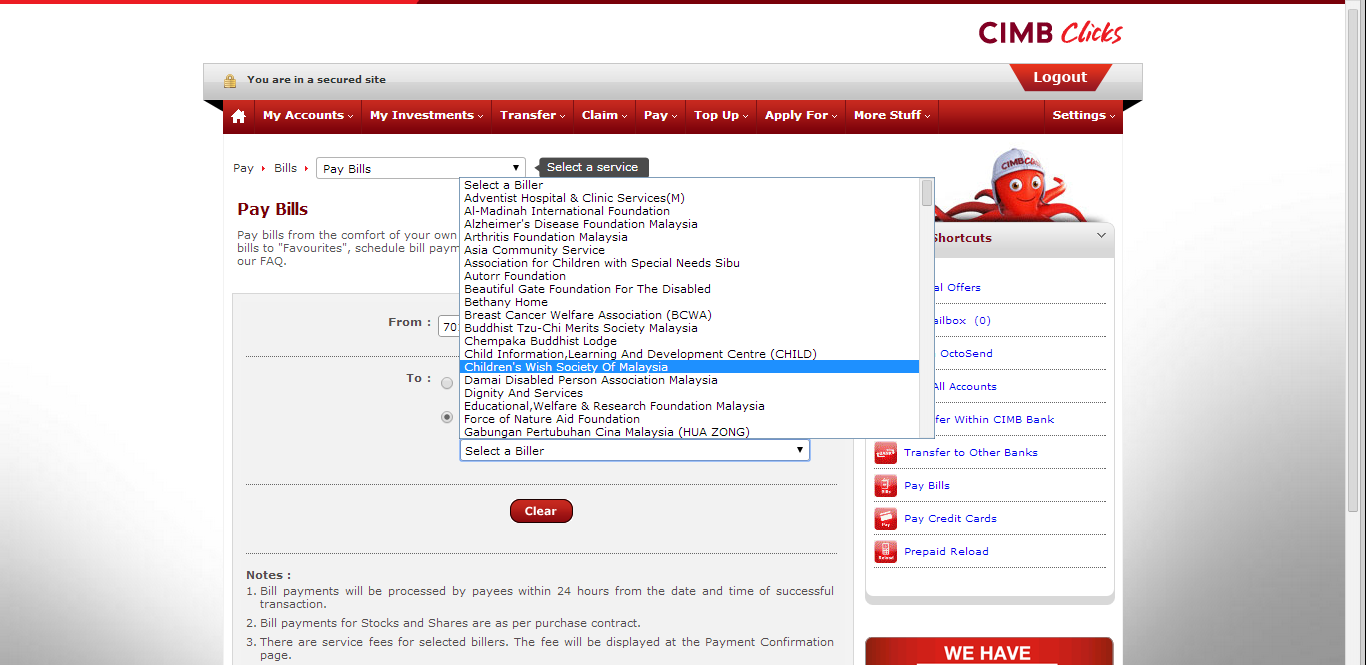Click the Pay breadcrumb link
This screenshot has height=665, width=1366.
coord(243,168)
